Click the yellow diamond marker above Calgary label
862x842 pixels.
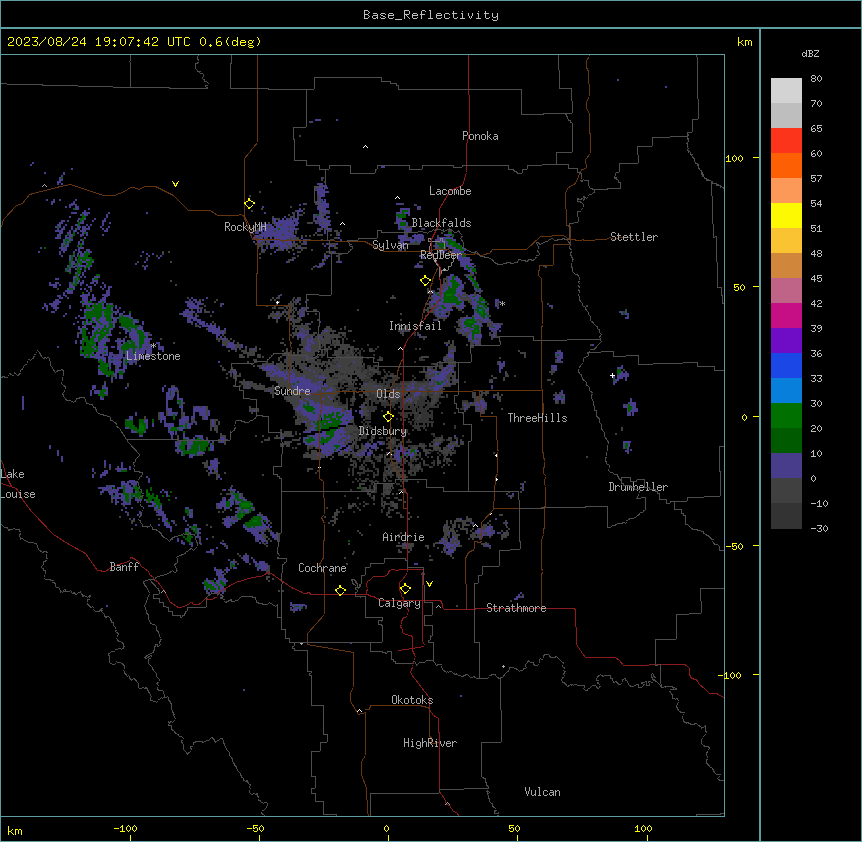point(405,589)
